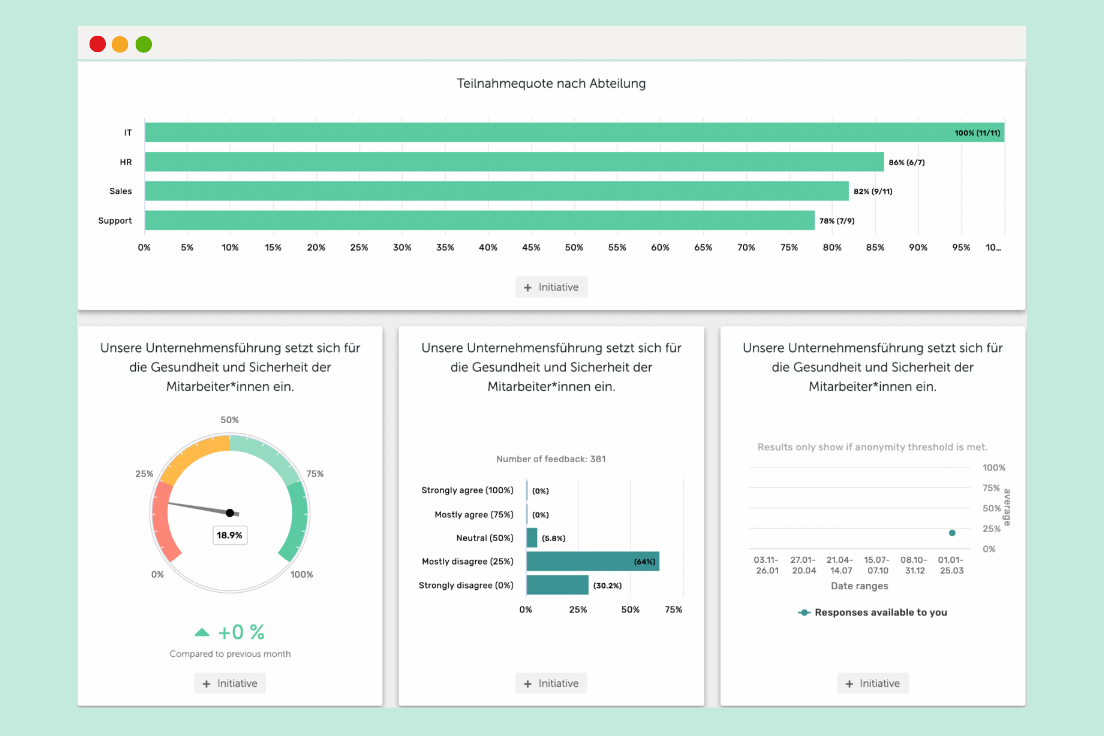Click the 'Mostly agree (75%)' axis label
The height and width of the screenshot is (736, 1104).
click(x=474, y=515)
